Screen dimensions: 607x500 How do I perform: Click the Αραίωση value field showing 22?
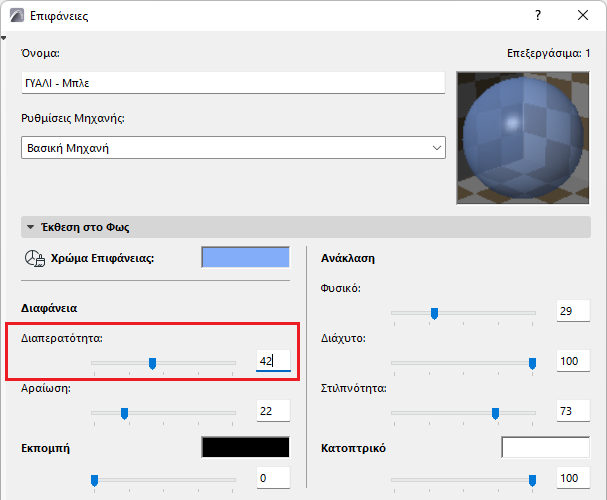click(x=273, y=411)
